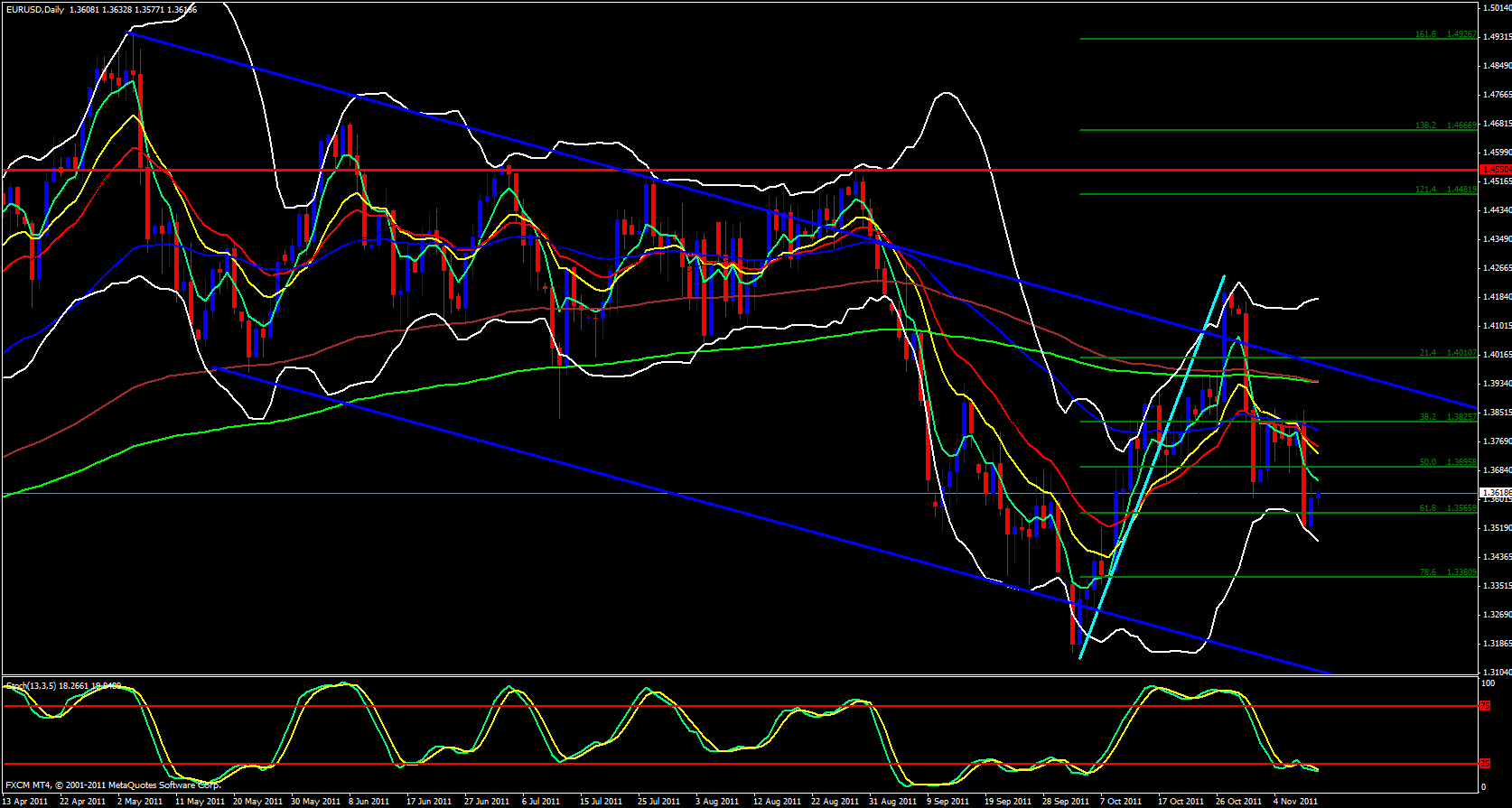Click the 1.50140 top price axis label
The width and height of the screenshot is (1512, 808).
coord(1497,8)
